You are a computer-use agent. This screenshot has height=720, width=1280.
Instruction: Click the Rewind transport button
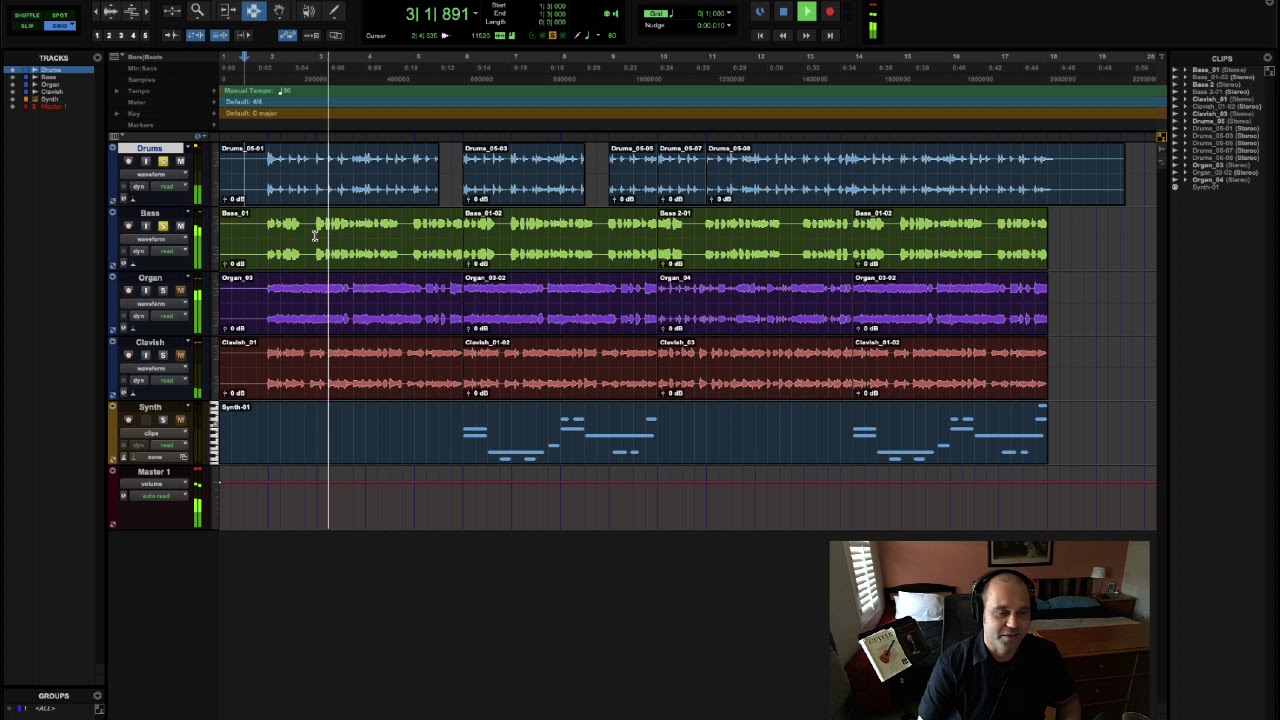pos(783,35)
